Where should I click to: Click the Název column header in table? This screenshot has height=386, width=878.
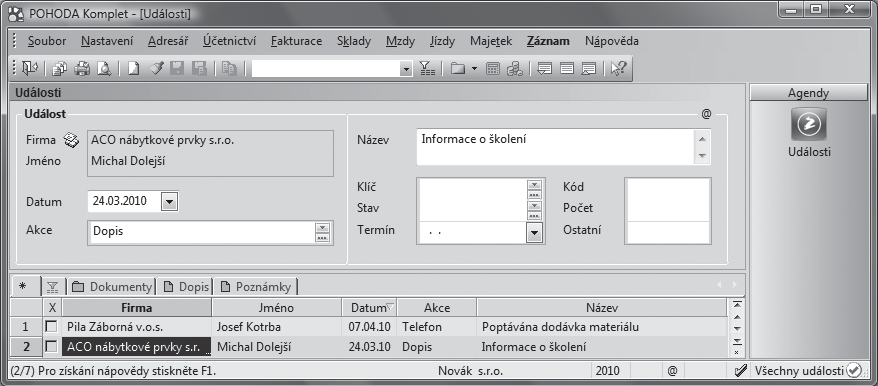(x=602, y=308)
